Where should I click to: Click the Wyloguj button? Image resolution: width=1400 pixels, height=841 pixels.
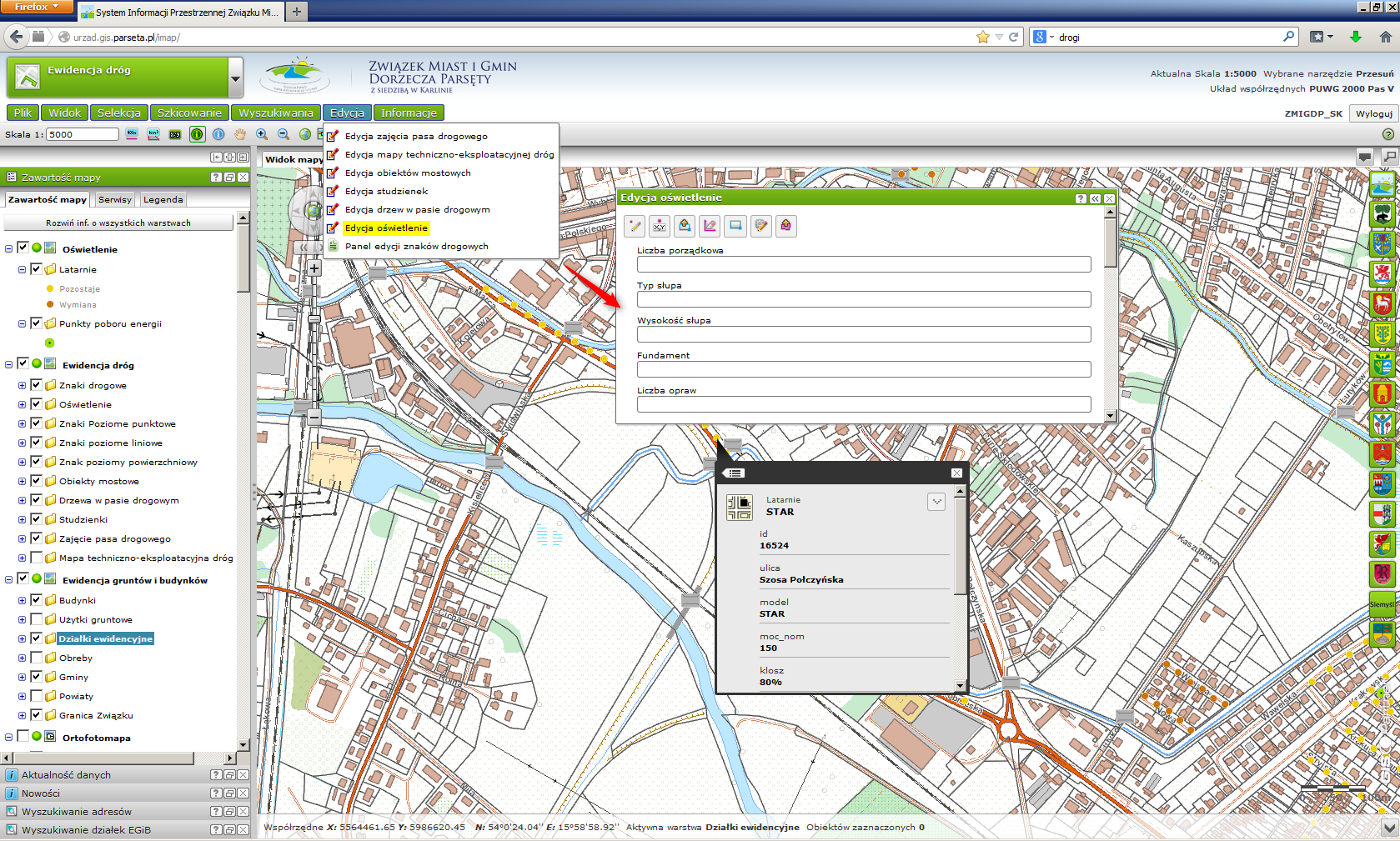point(1373,113)
